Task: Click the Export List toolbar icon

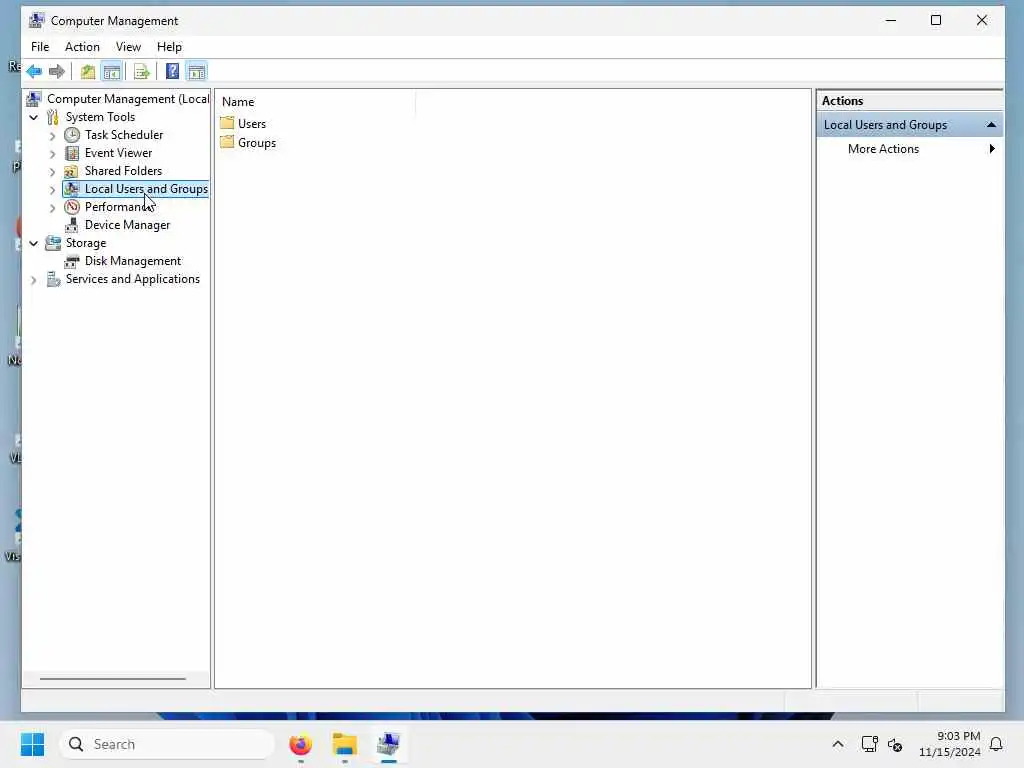Action: pos(142,71)
